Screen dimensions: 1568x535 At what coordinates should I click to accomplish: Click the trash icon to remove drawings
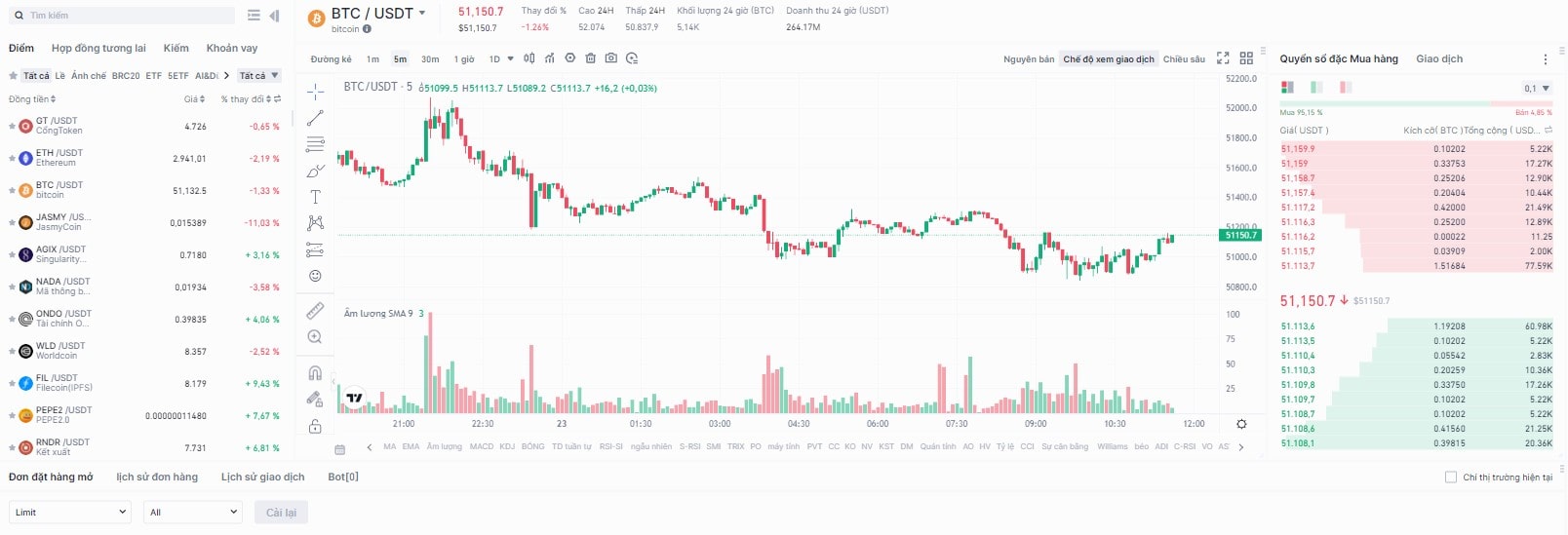pyautogui.click(x=590, y=58)
